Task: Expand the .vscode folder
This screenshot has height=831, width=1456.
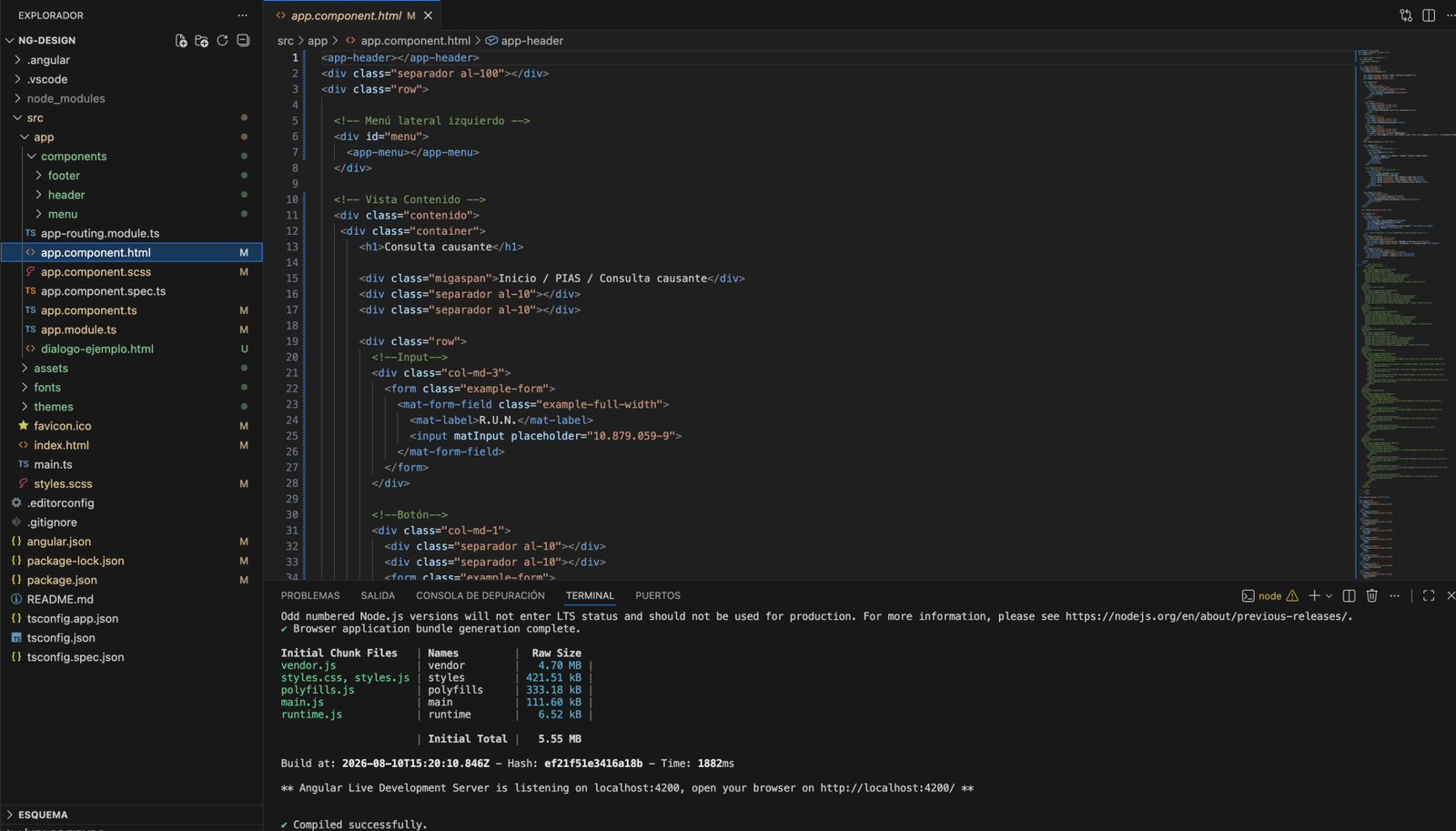Action: coord(131,79)
